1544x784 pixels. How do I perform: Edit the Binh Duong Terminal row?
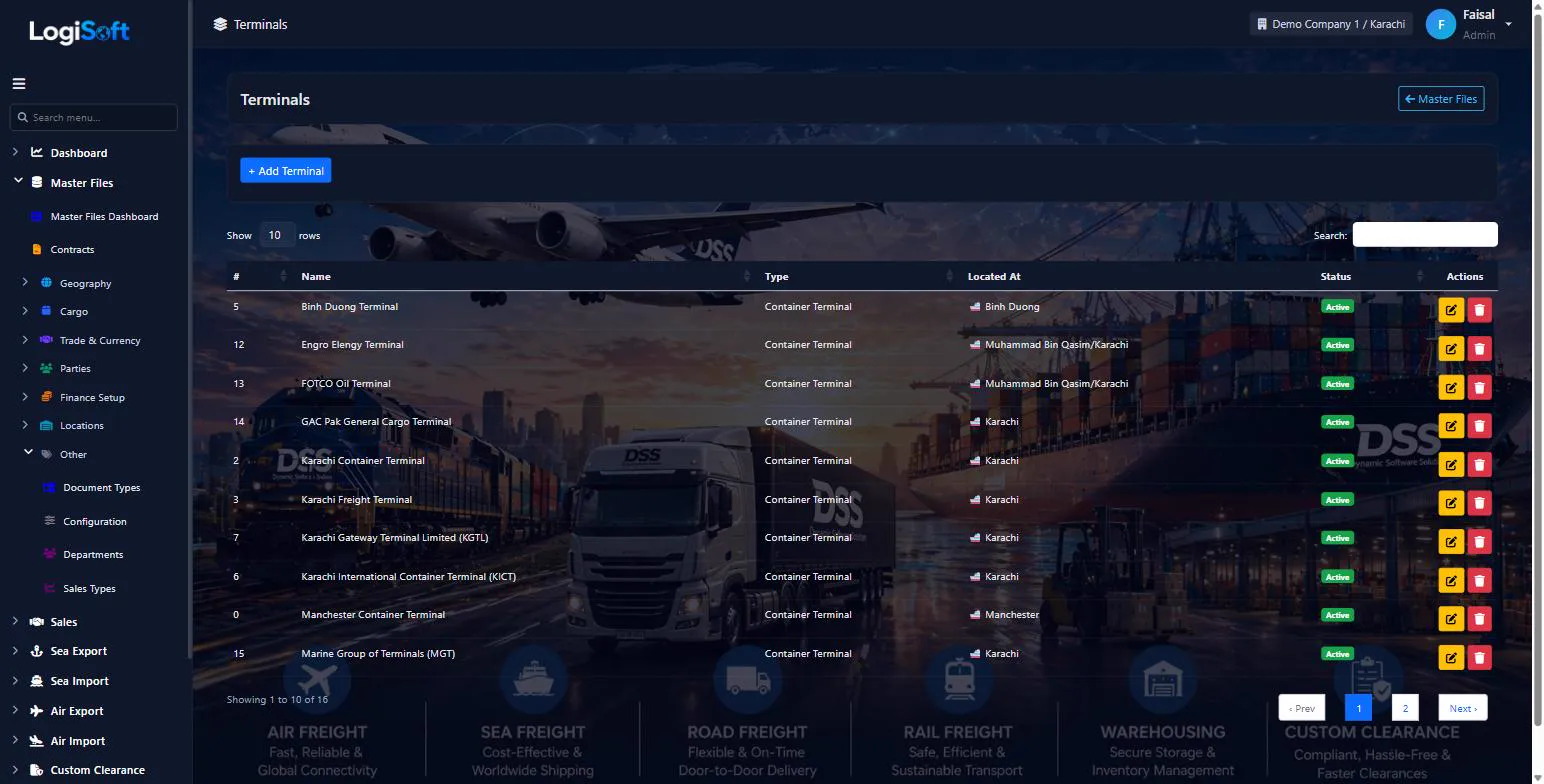coord(1451,310)
